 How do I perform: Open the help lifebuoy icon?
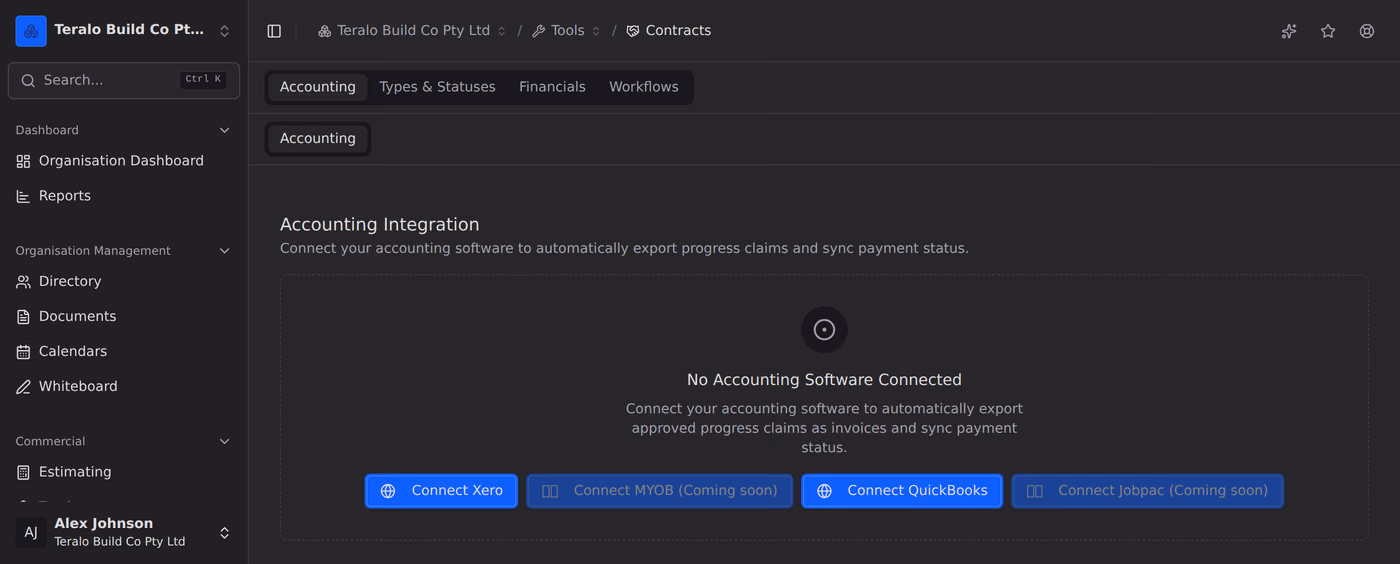tap(1367, 31)
